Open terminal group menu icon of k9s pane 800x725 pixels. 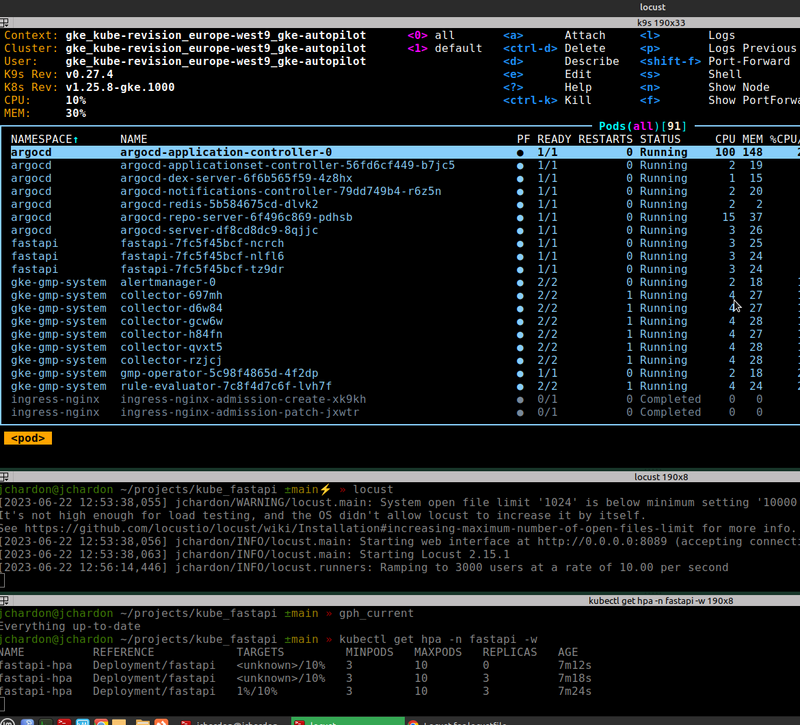click(x=4, y=22)
